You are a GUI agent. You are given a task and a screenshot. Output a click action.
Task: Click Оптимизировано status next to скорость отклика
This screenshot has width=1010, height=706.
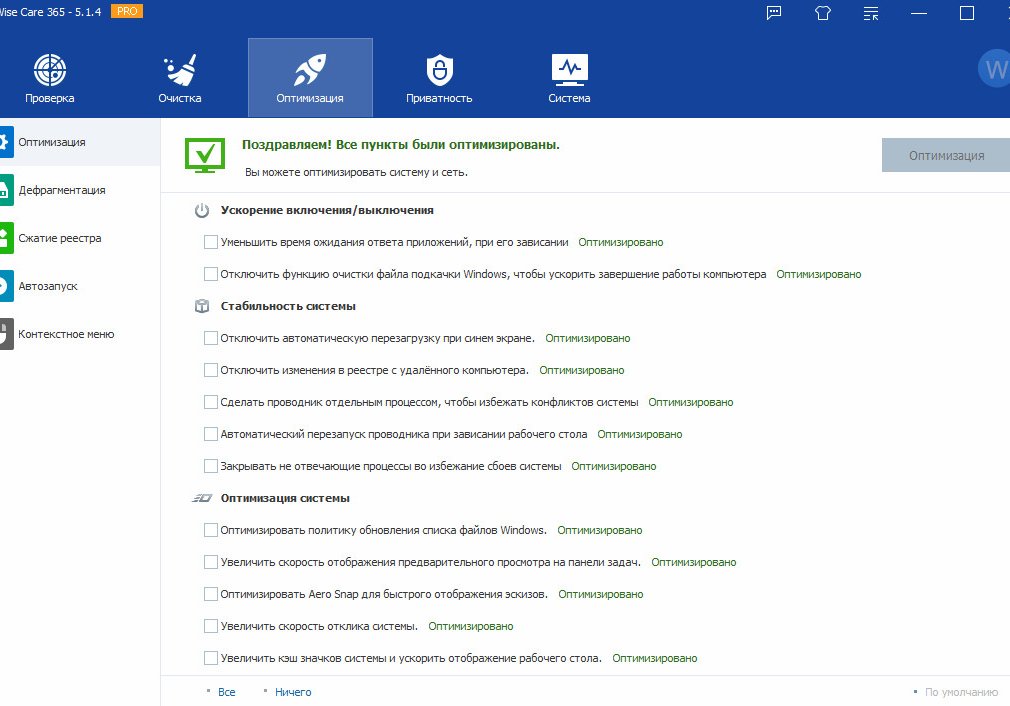click(x=471, y=626)
